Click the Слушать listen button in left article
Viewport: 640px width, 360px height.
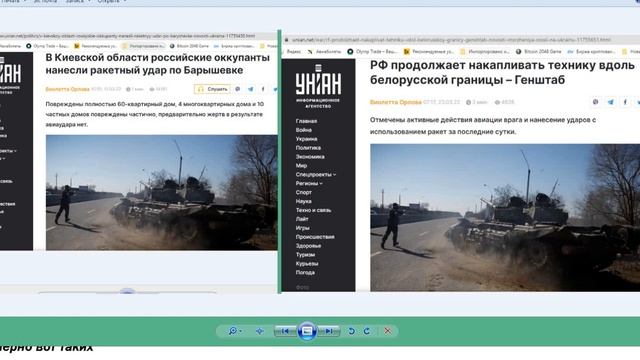(212, 89)
